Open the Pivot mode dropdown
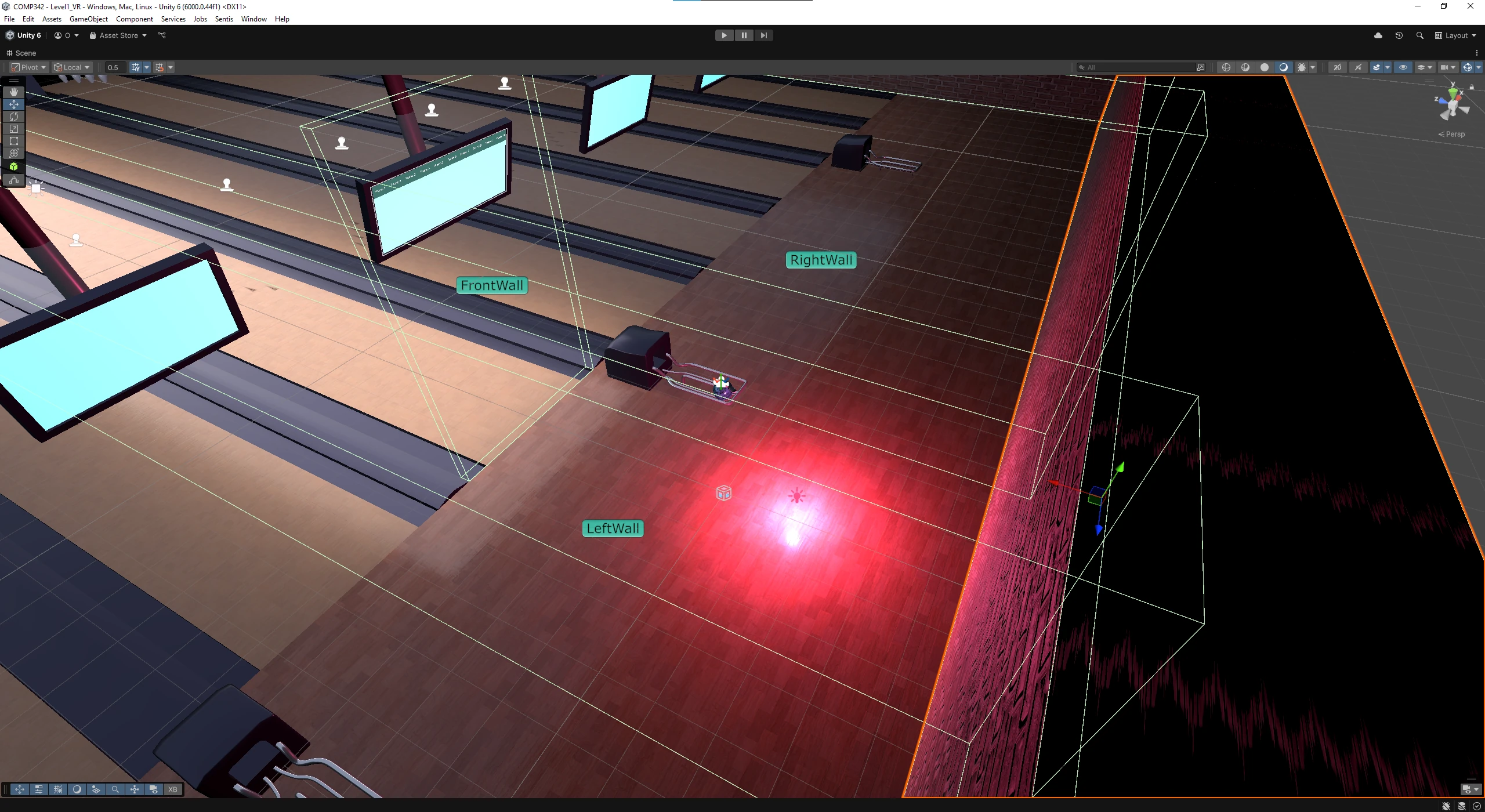Image resolution: width=1485 pixels, height=812 pixels. coord(29,67)
